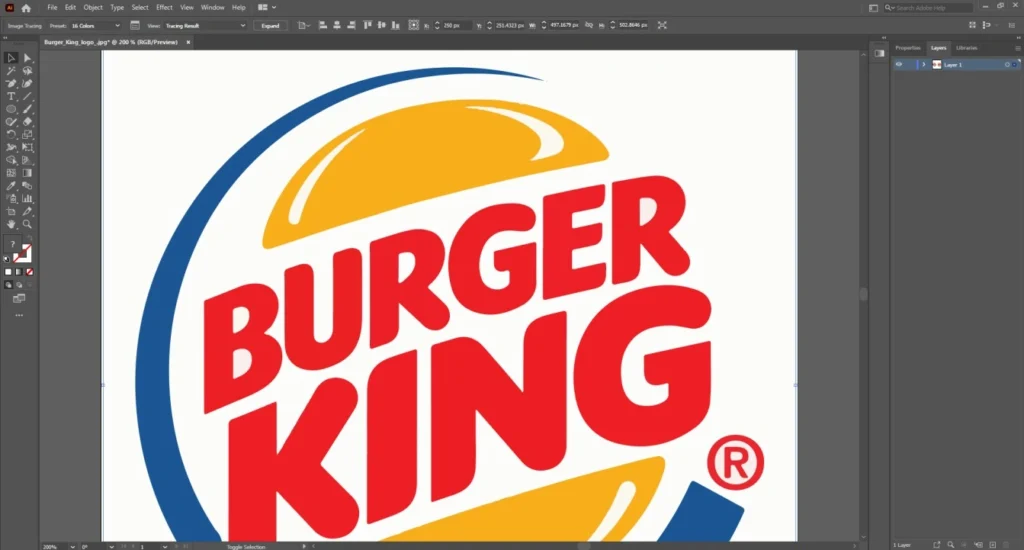The width and height of the screenshot is (1024, 550).
Task: Select the Artboard tool
Action: pos(11,212)
